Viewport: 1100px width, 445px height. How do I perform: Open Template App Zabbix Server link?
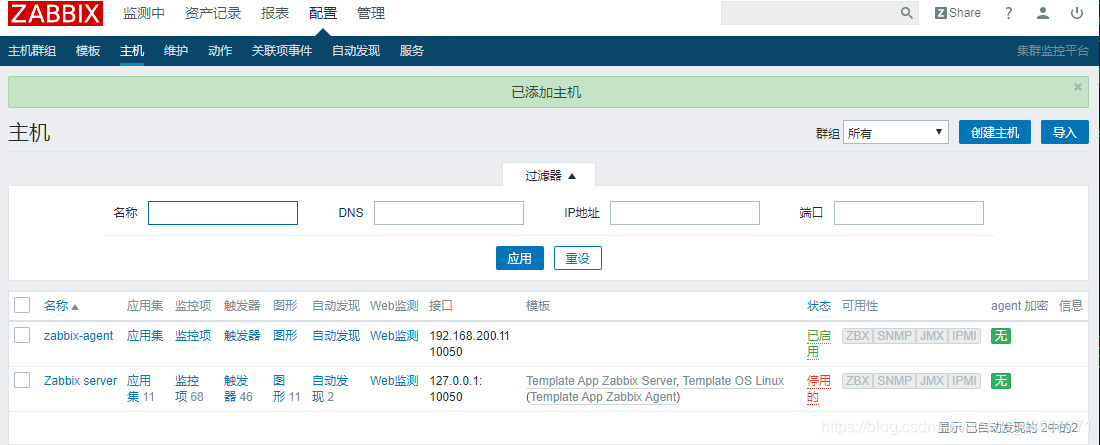pos(602,381)
